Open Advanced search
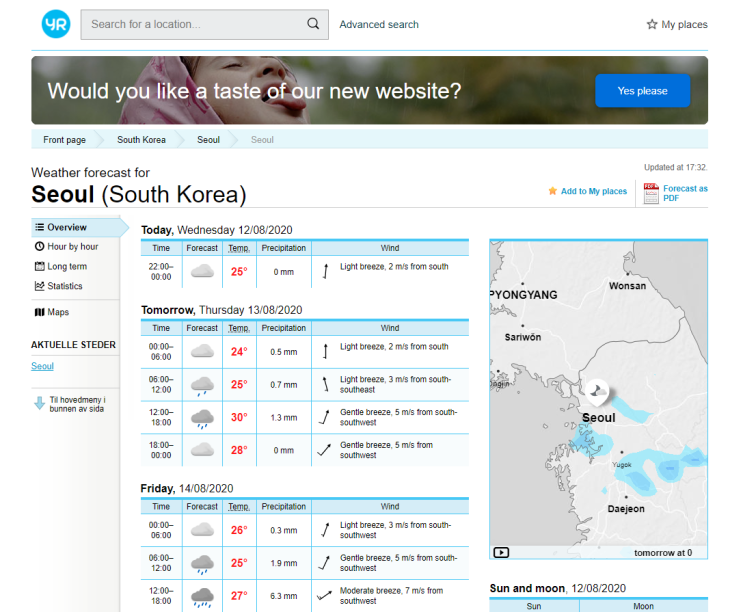 [379, 24]
